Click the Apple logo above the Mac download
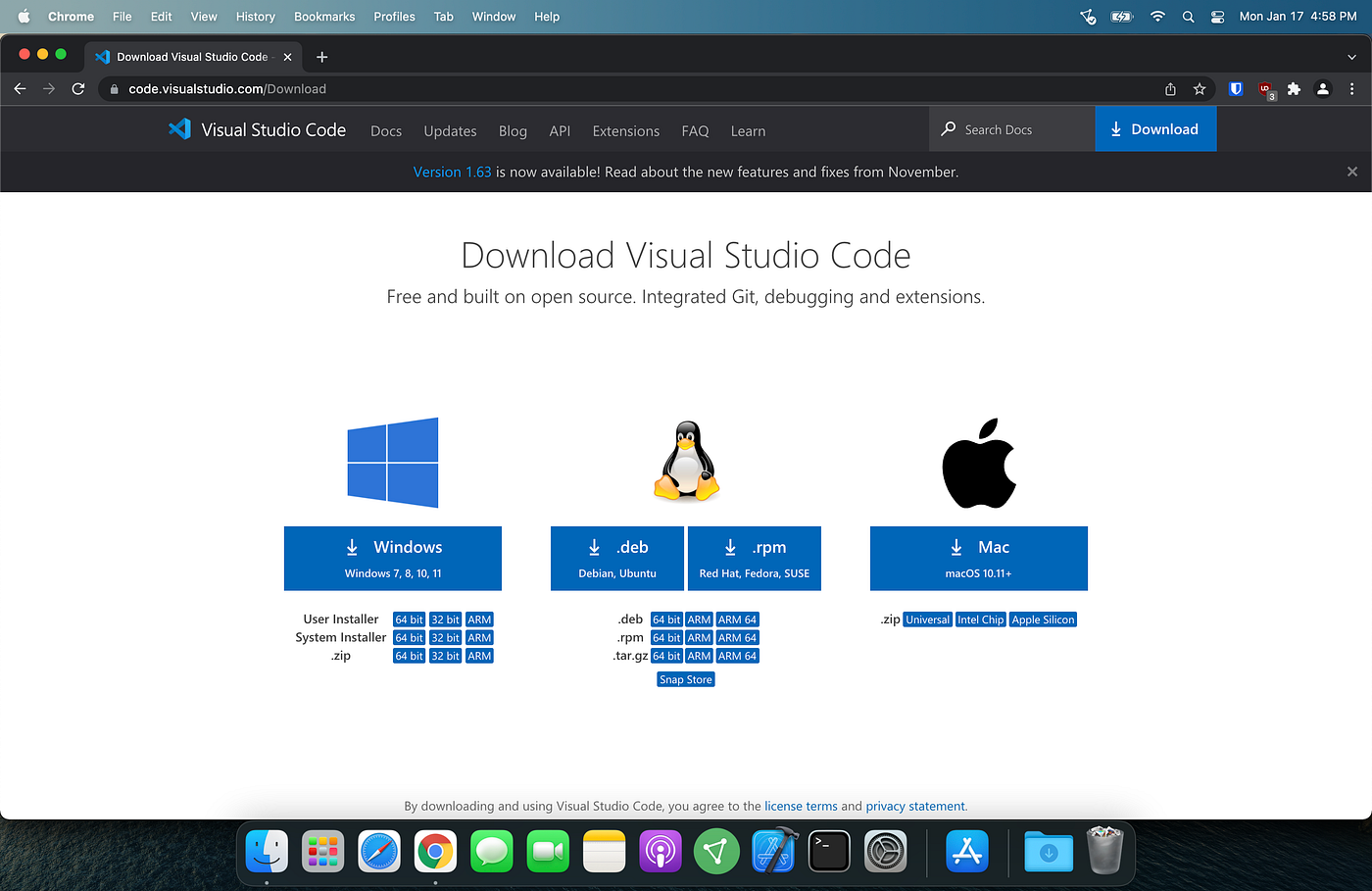Image resolution: width=1372 pixels, height=891 pixels. pyautogui.click(x=978, y=461)
